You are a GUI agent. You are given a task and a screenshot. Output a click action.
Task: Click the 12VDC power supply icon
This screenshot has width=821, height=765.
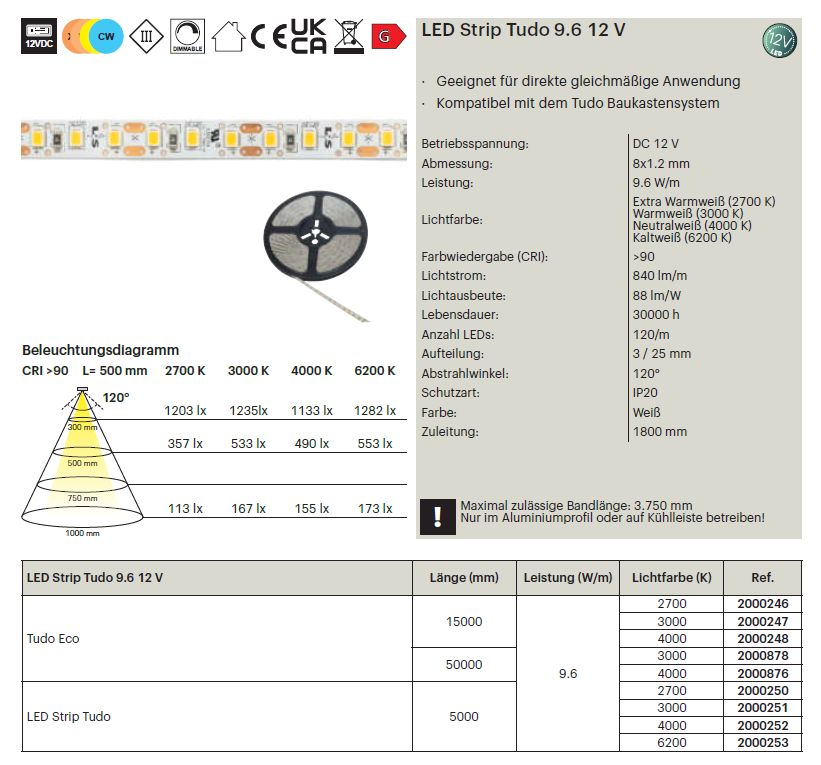coord(38,38)
